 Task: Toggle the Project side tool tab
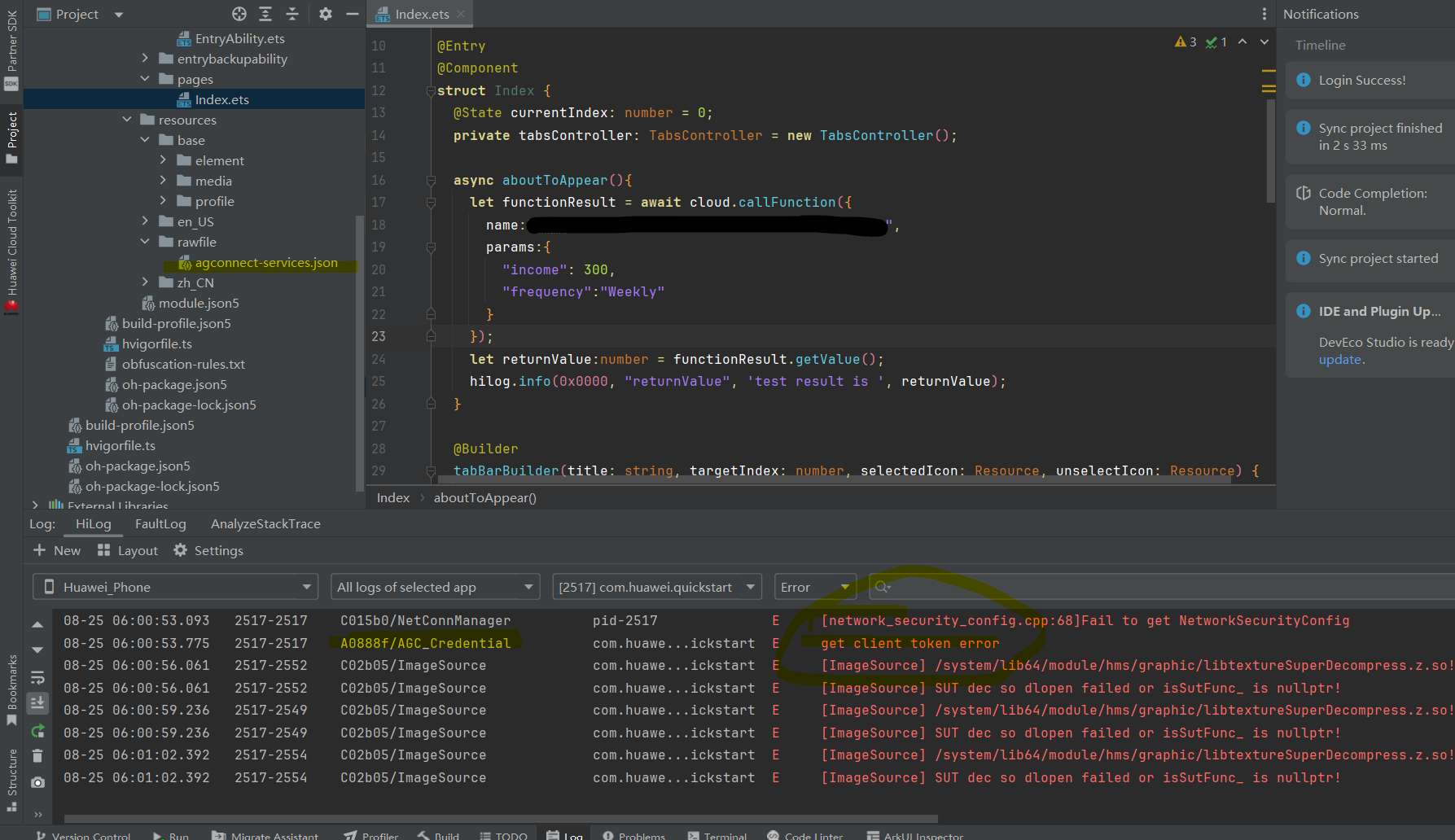[11, 138]
